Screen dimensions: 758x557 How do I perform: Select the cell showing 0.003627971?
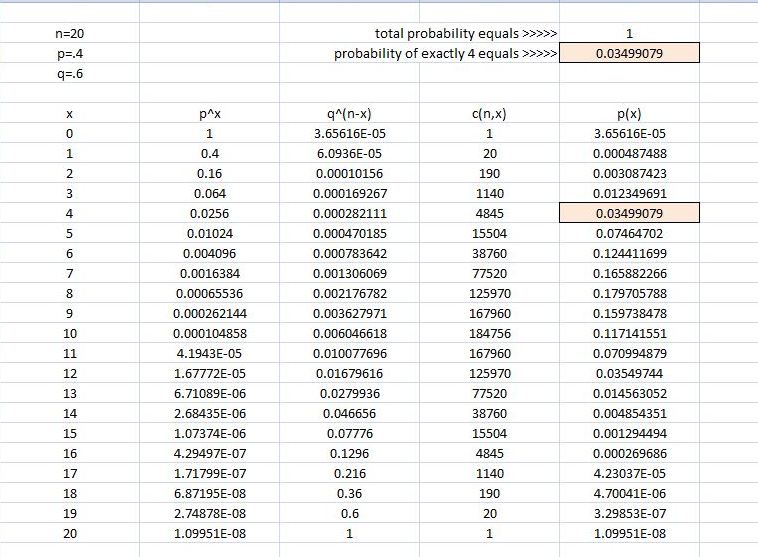click(350, 313)
